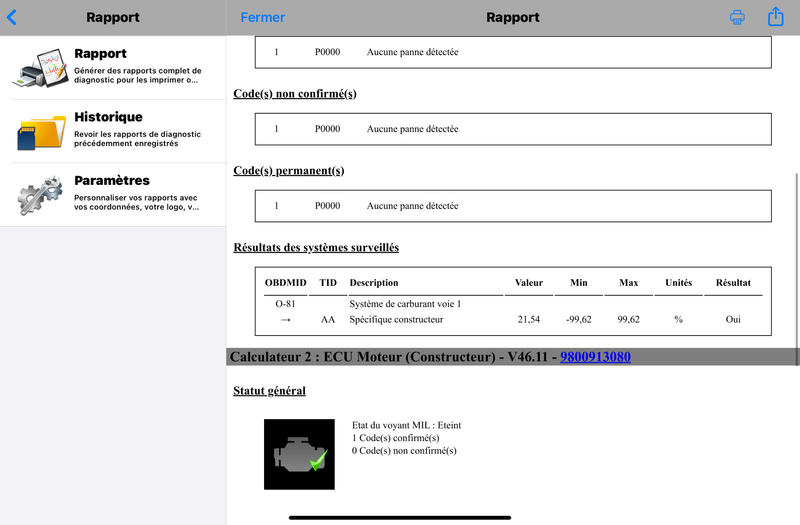Image resolution: width=800 pixels, height=525 pixels.
Task: Click P0000 under Code(s) non confirmé(s)
Action: pos(328,129)
